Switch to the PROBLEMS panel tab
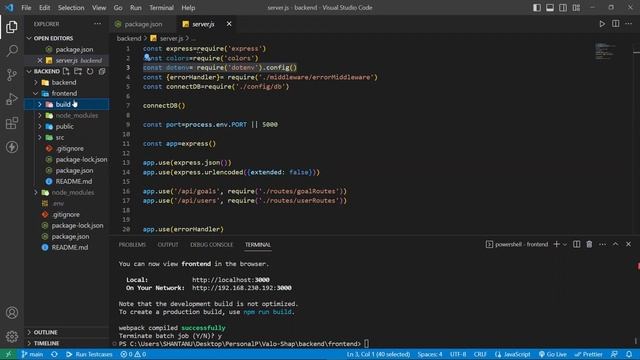Image resolution: width=640 pixels, height=360 pixels. (x=132, y=244)
